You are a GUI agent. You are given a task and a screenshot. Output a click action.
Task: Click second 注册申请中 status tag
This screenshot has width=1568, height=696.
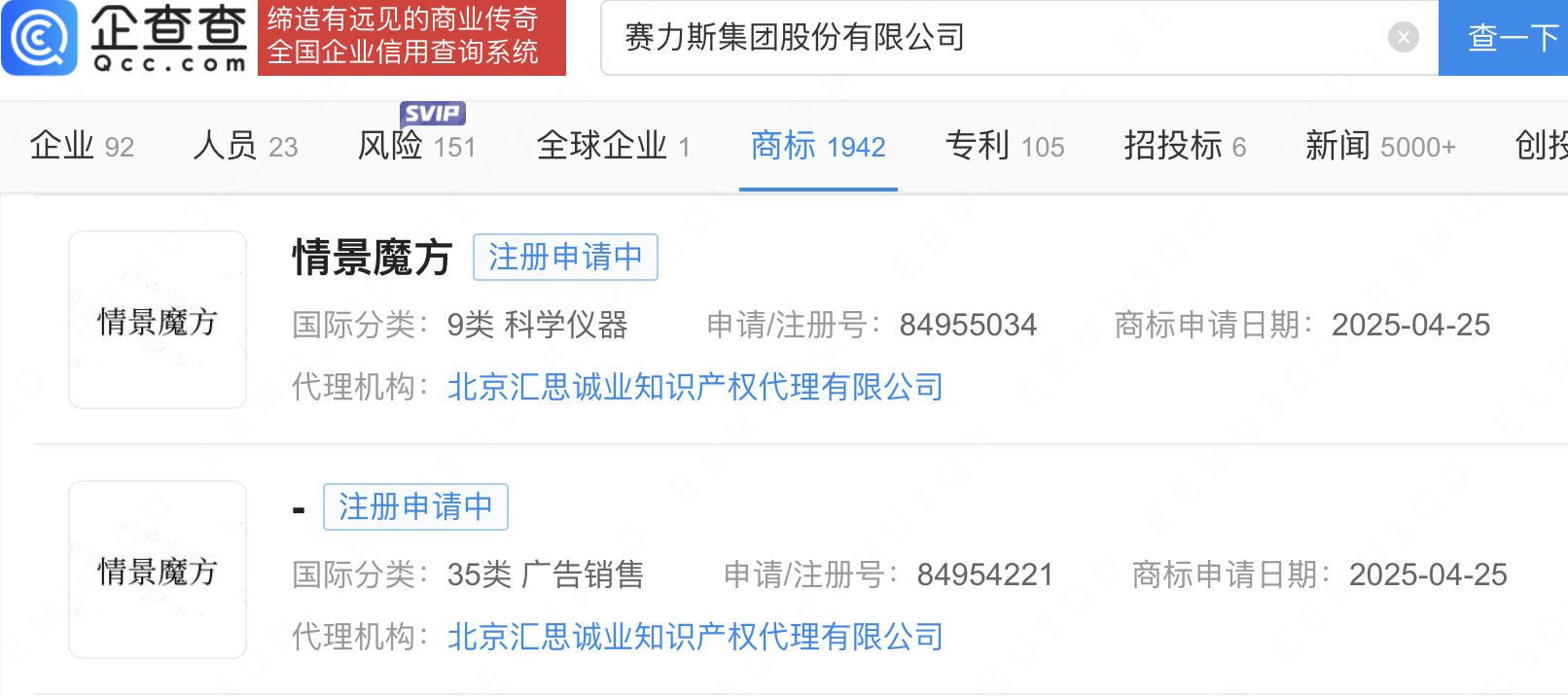coord(415,507)
